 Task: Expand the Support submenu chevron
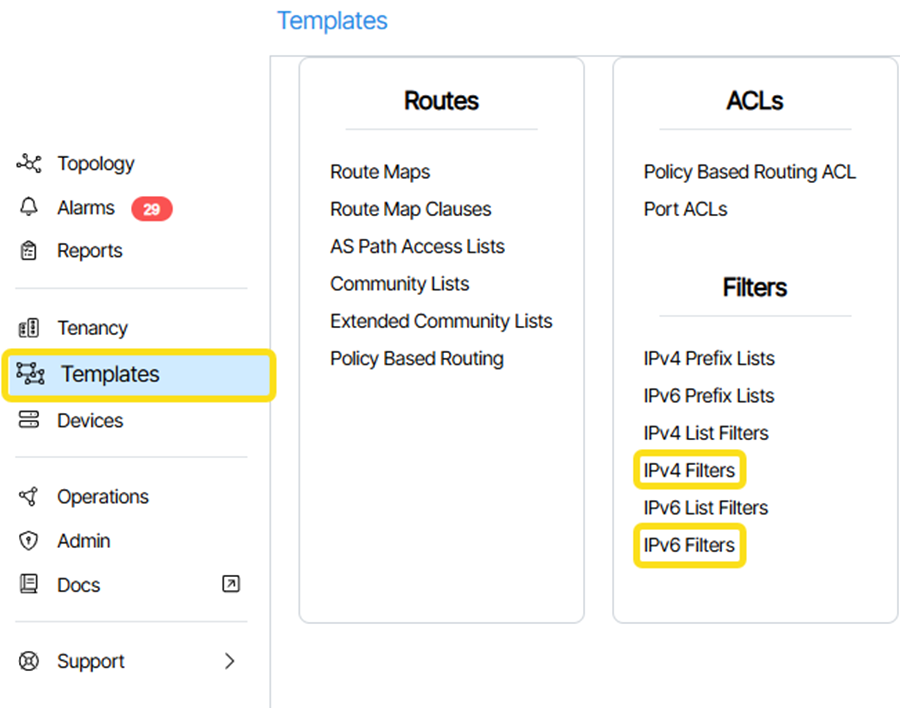click(x=230, y=661)
